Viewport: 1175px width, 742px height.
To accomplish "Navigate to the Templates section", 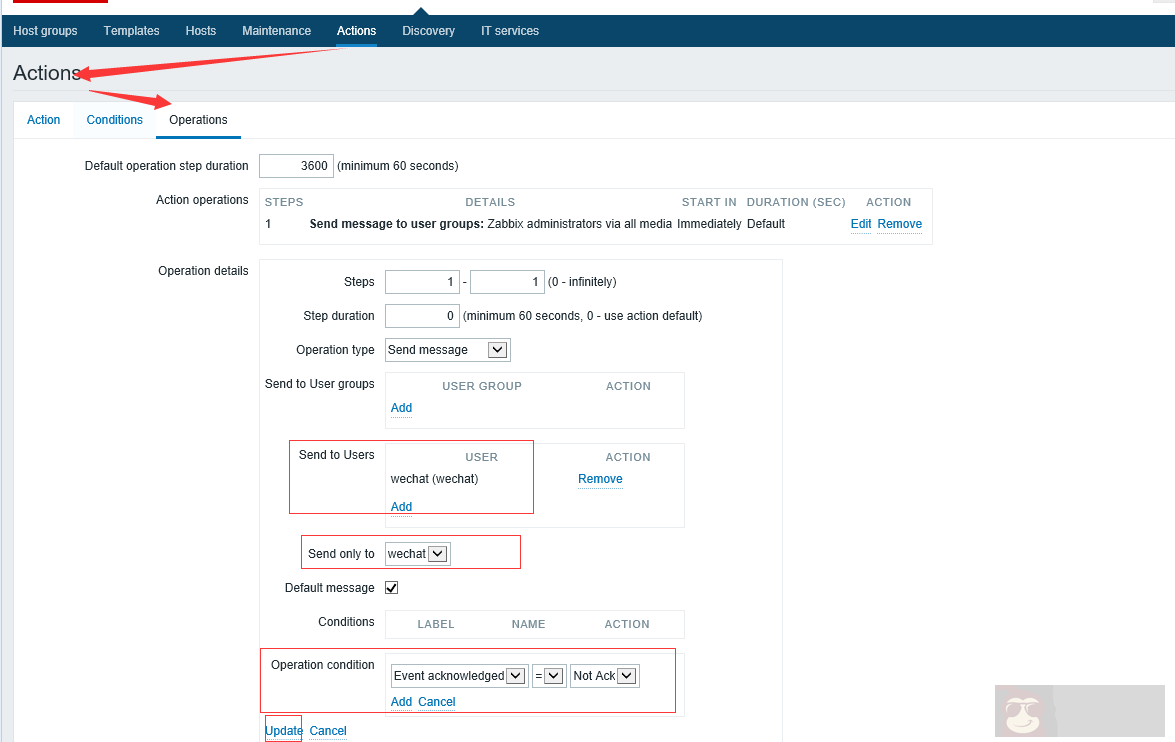I will click(131, 30).
